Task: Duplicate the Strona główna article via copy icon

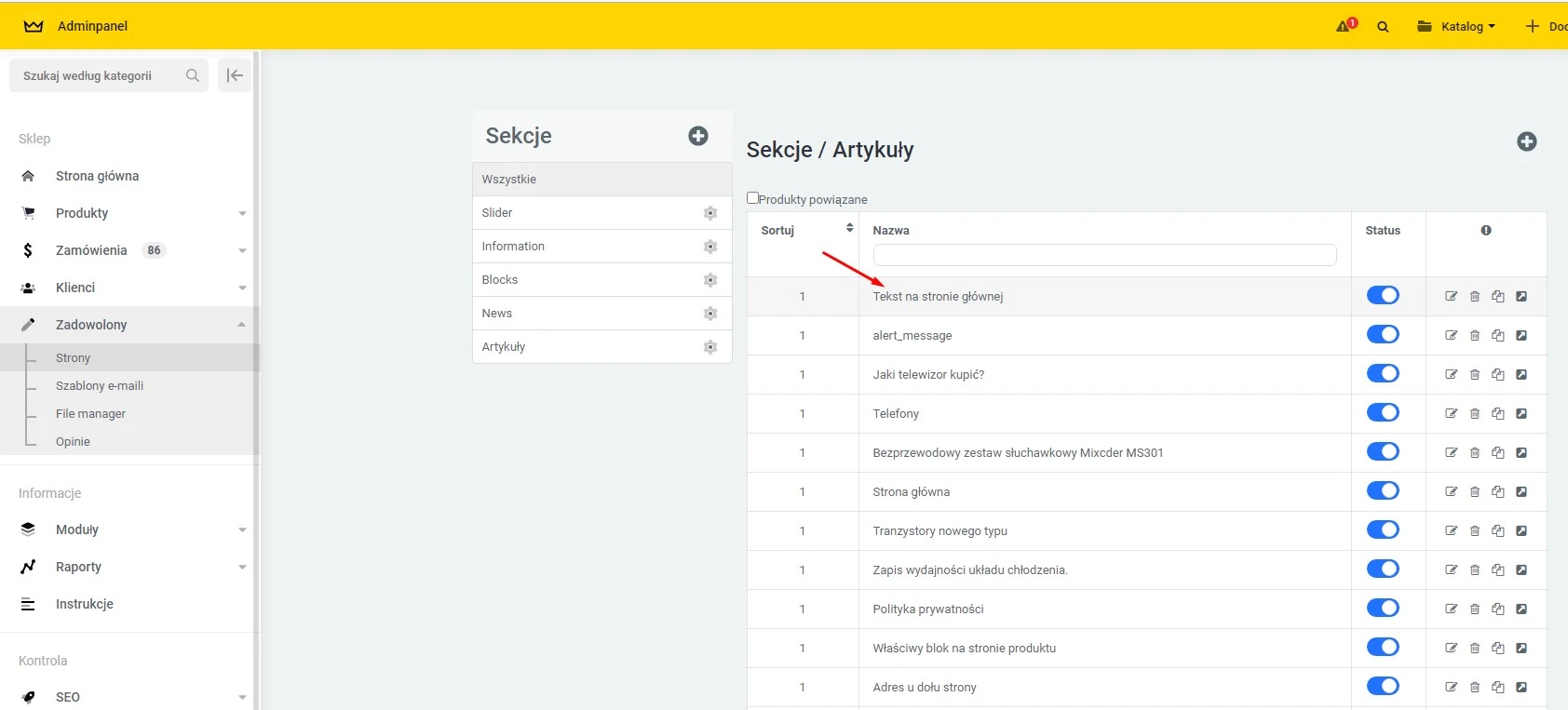Action: pos(1497,491)
